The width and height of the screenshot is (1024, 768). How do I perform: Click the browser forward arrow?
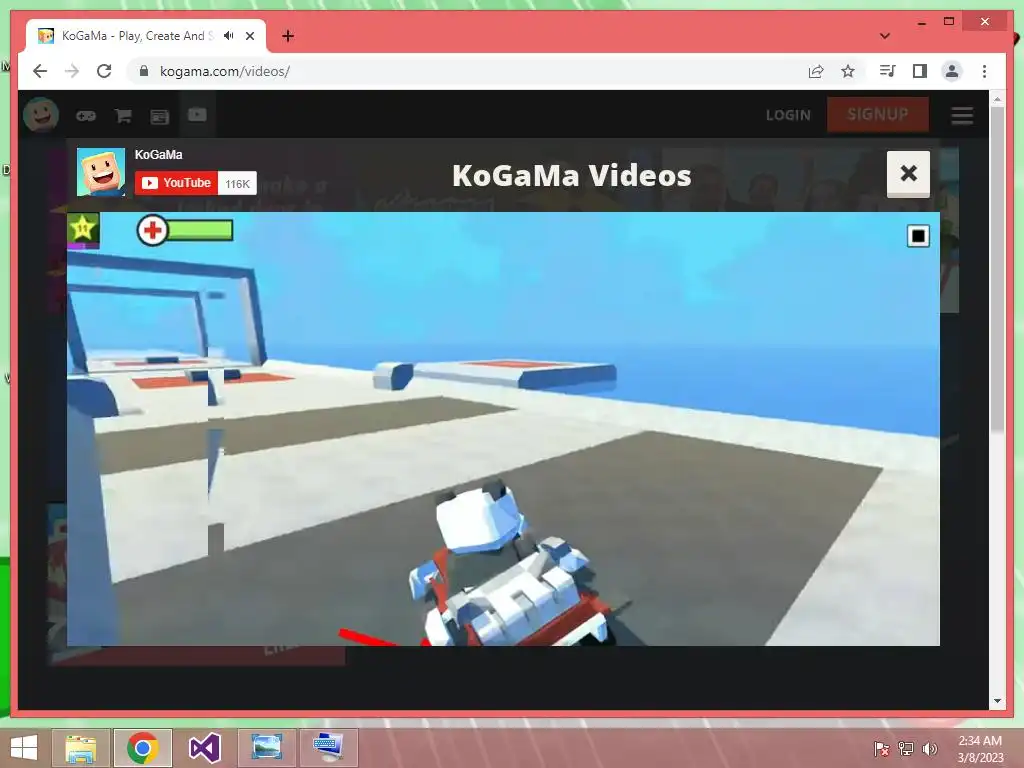click(72, 71)
